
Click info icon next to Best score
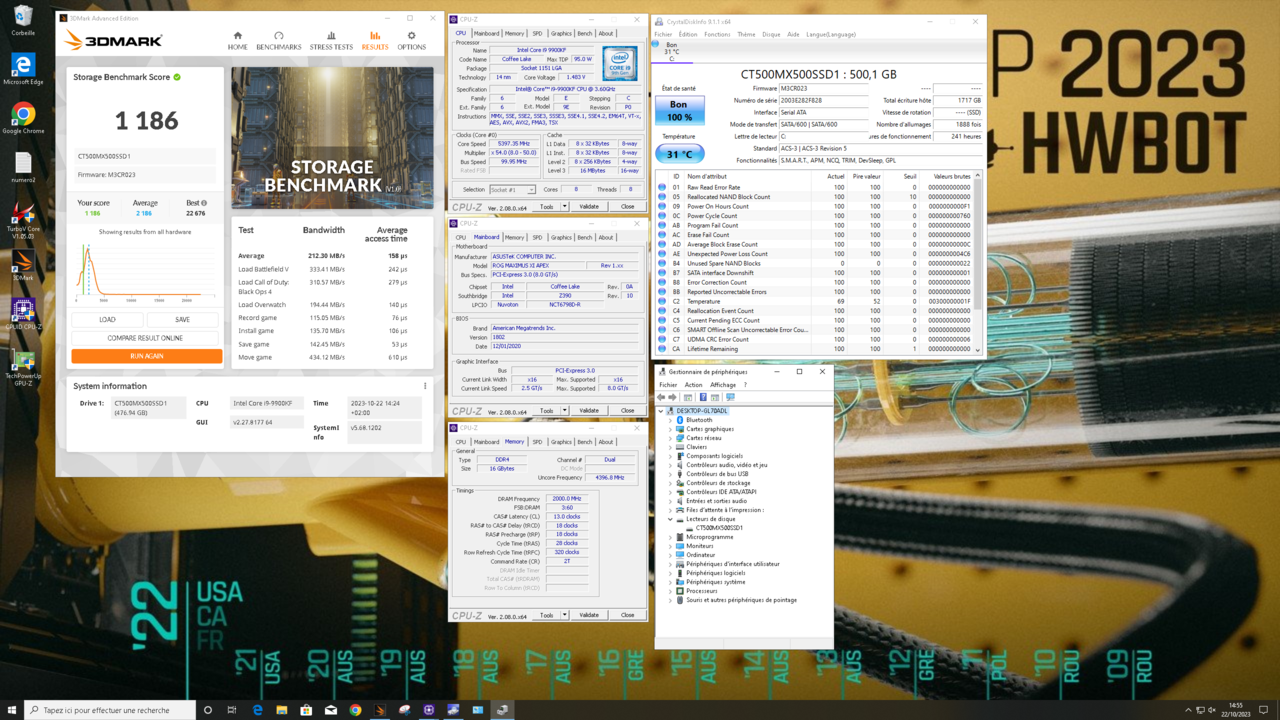[x=204, y=203]
